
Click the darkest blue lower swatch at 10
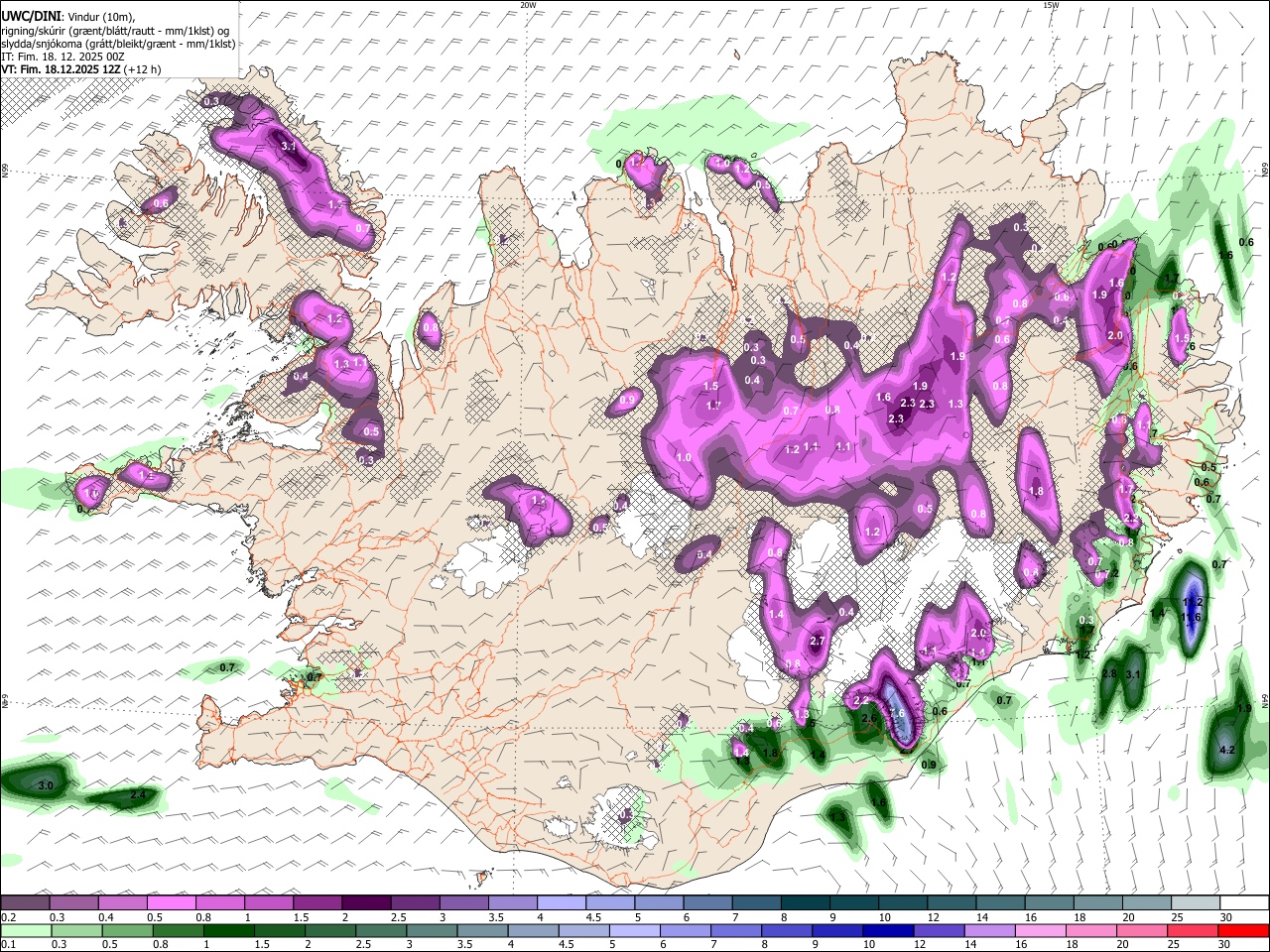889,931
